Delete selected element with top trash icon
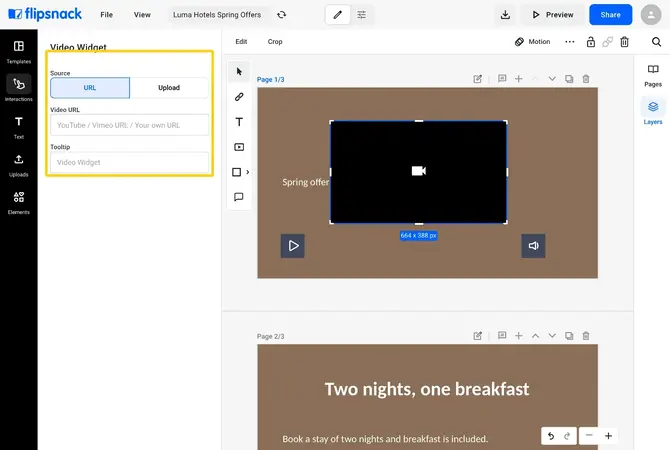 coord(624,41)
